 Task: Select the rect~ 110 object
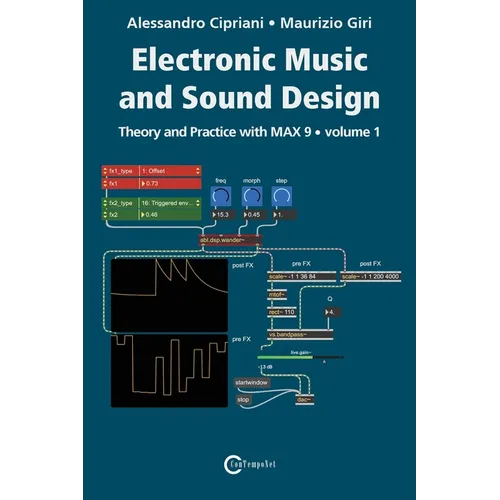click(x=282, y=312)
